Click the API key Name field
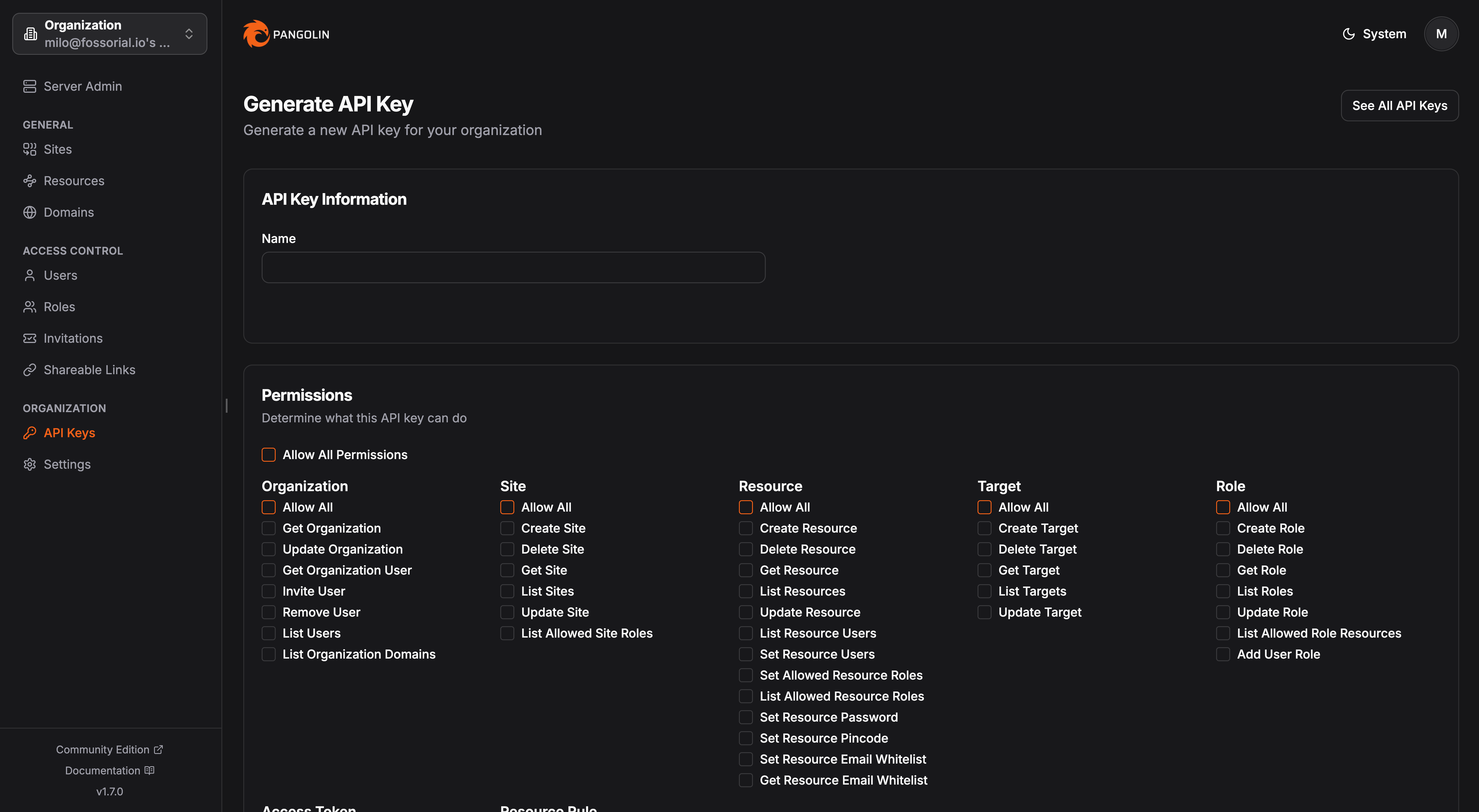This screenshot has height=812, width=1479. pos(513,267)
